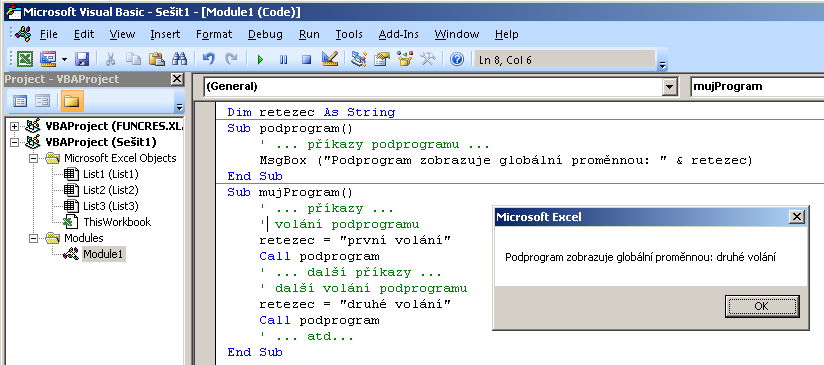Click the Paste clipboard icon
Viewport: 824px width, 365px height.
click(x=157, y=59)
